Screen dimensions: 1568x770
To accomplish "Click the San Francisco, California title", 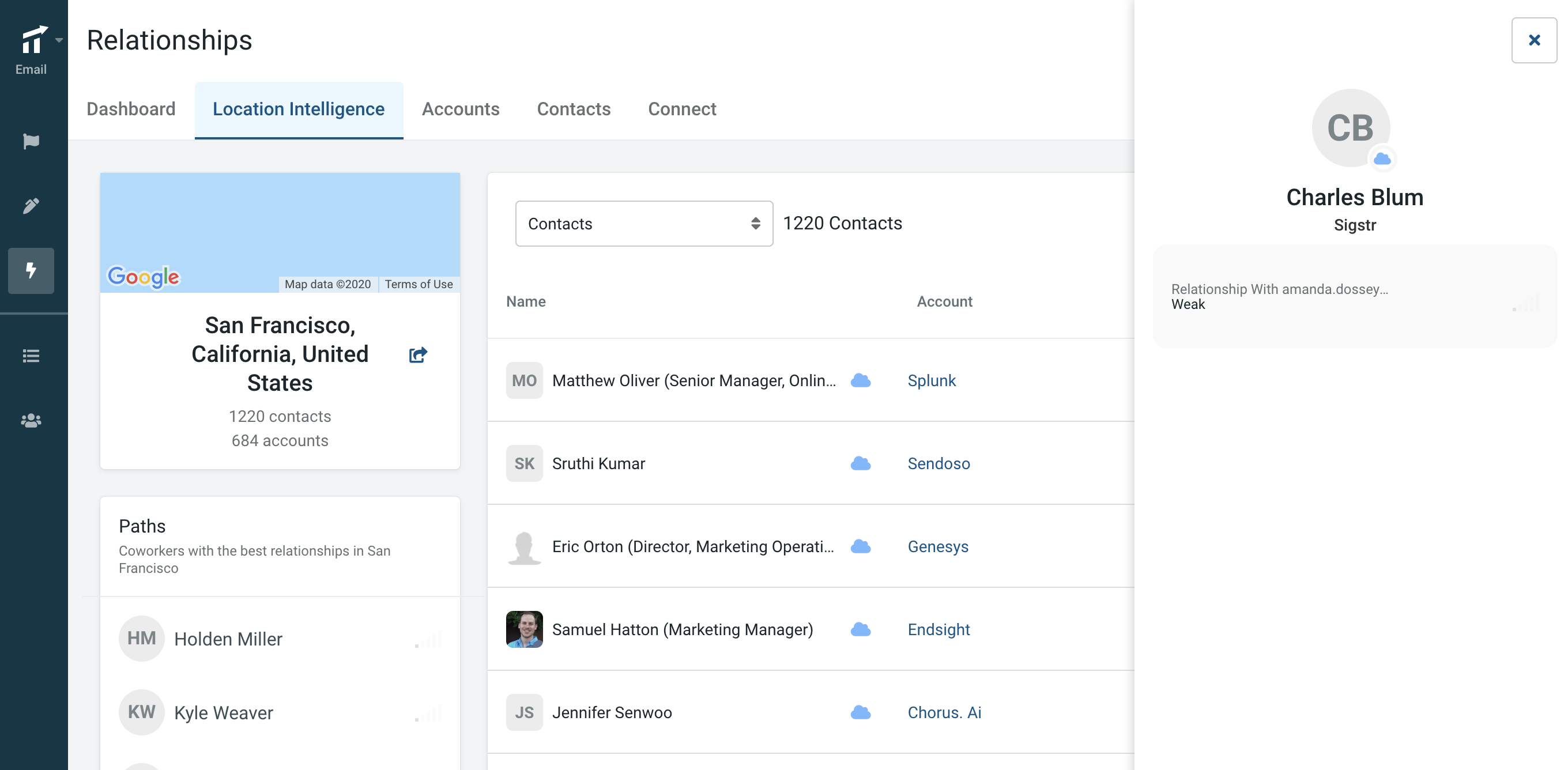I will coord(280,354).
